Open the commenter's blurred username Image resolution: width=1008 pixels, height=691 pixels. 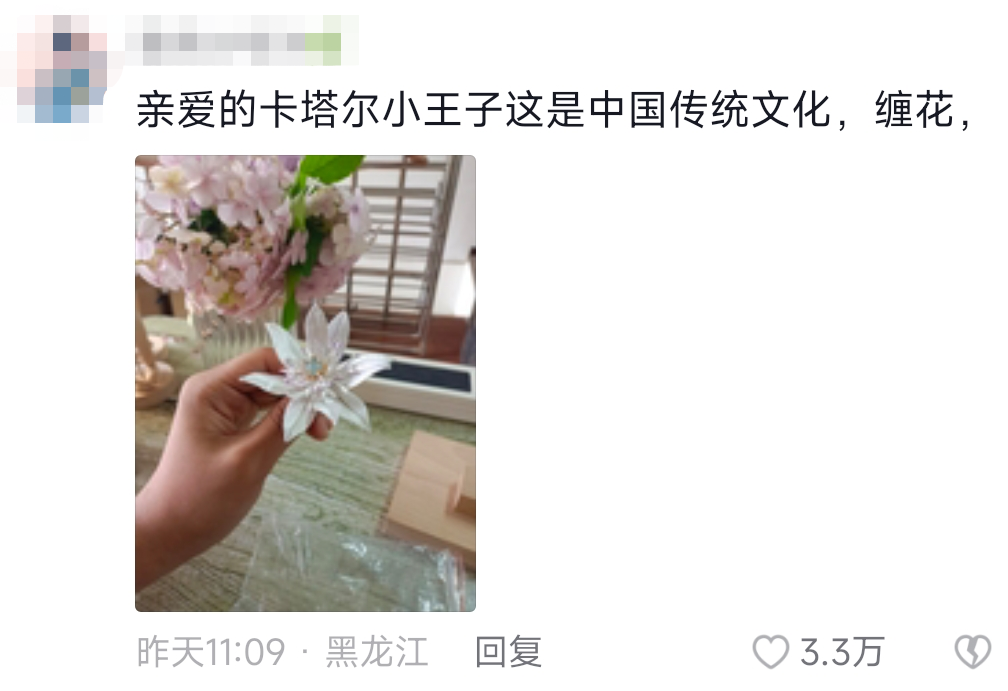click(x=242, y=40)
